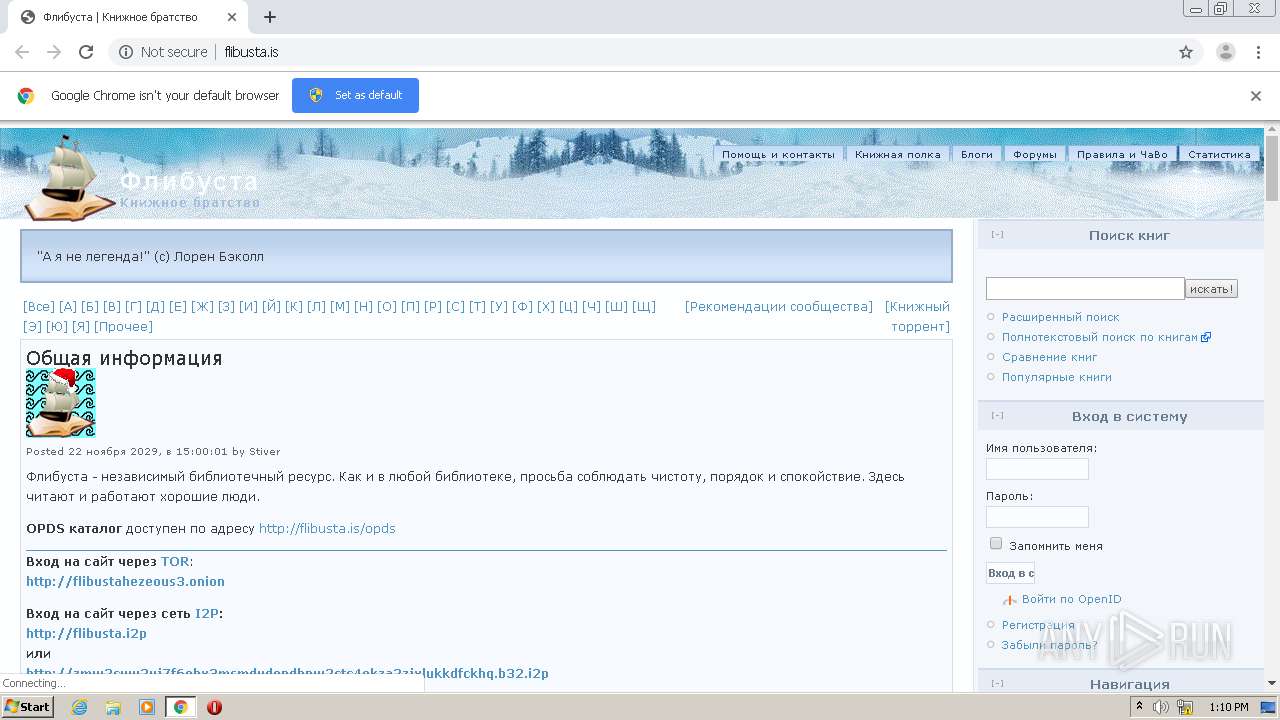Click the red stop-sign taskbar icon
The height and width of the screenshot is (720, 1280).
click(x=214, y=707)
